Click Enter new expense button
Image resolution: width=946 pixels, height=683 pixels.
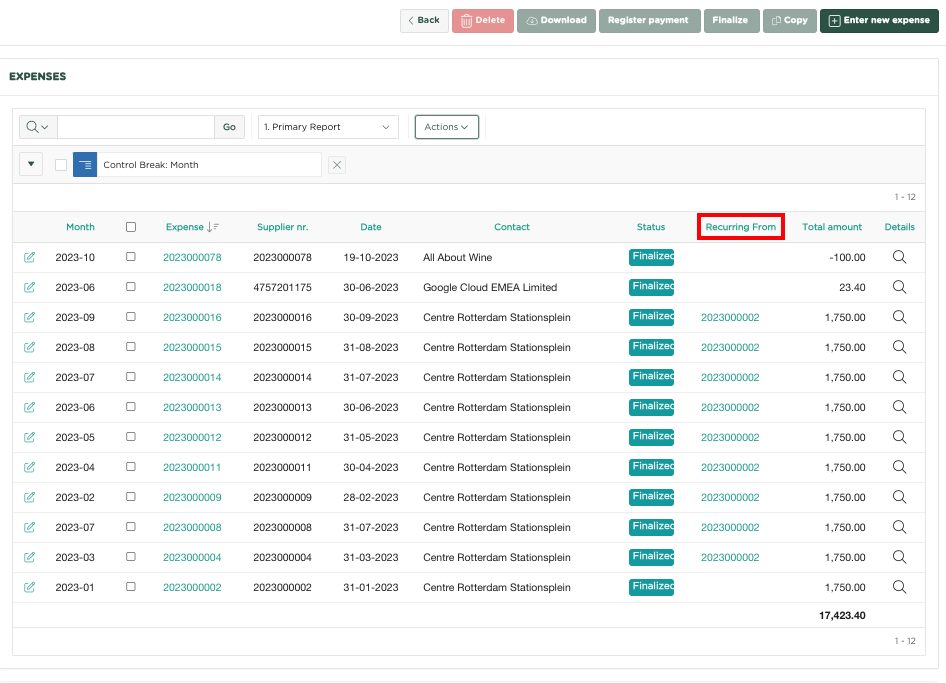(879, 21)
